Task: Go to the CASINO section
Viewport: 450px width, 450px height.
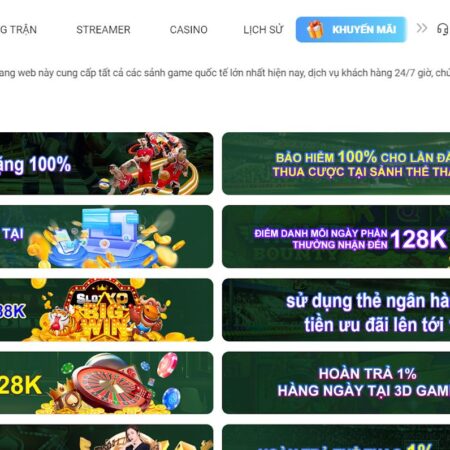Action: point(189,30)
